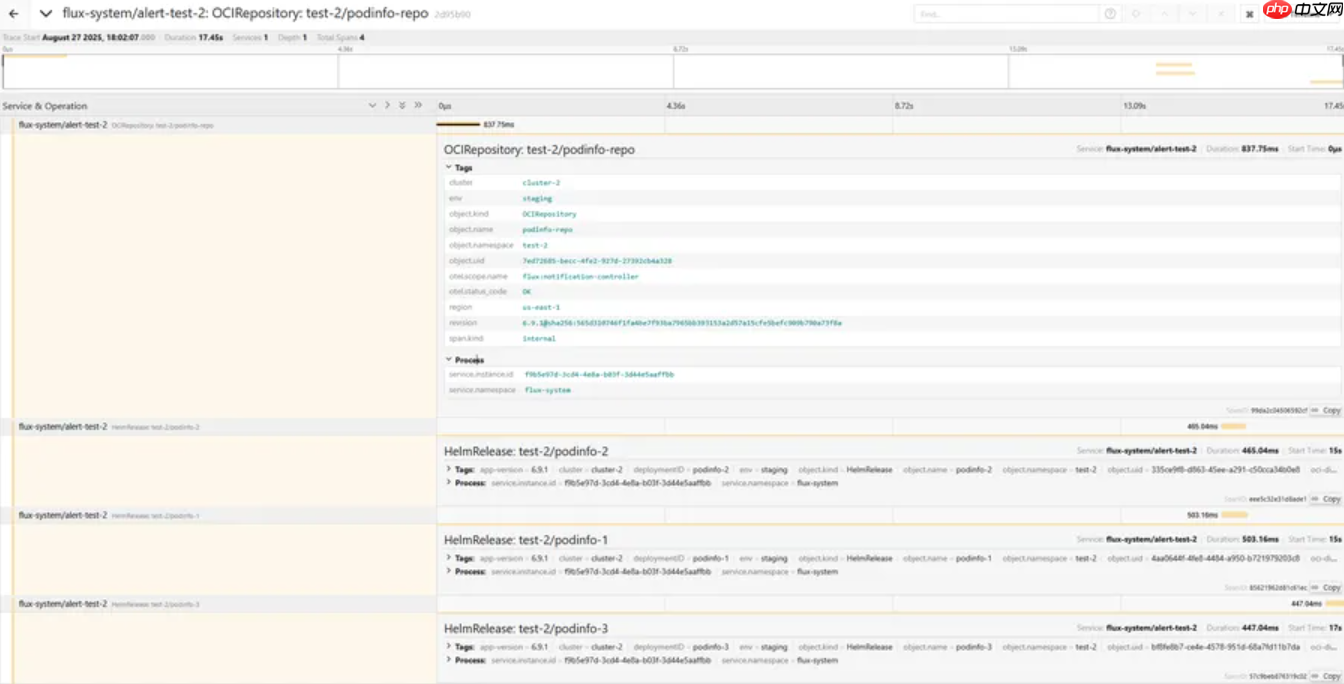Go to previous search result arrow
Screen dimensions: 1344x684
click(1164, 14)
